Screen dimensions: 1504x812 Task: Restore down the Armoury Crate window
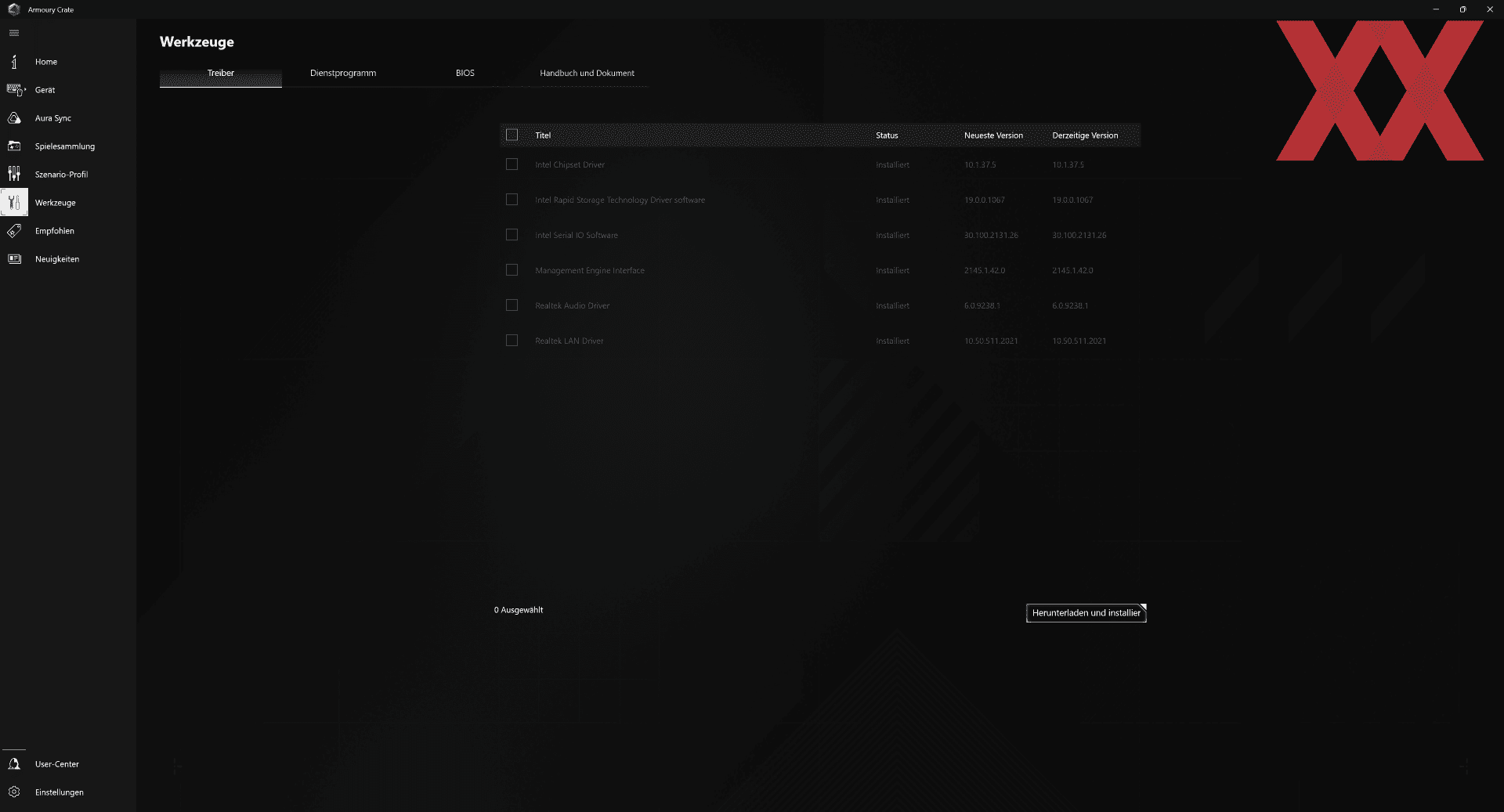coord(1462,9)
